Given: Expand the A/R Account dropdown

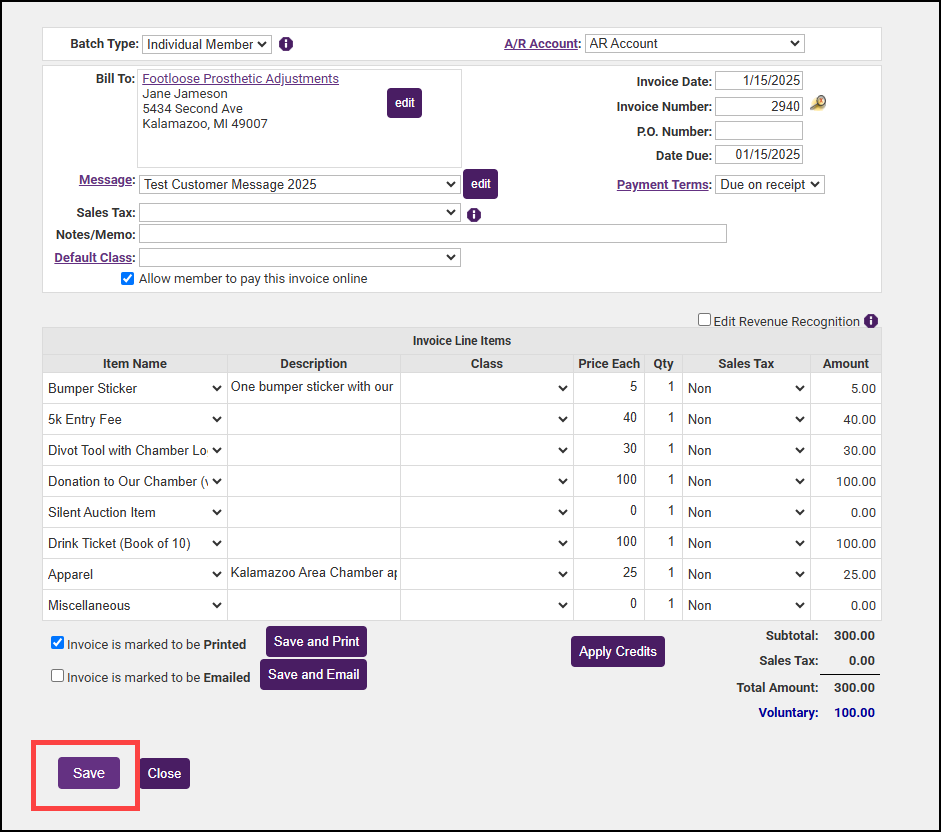Looking at the screenshot, I should 694,43.
